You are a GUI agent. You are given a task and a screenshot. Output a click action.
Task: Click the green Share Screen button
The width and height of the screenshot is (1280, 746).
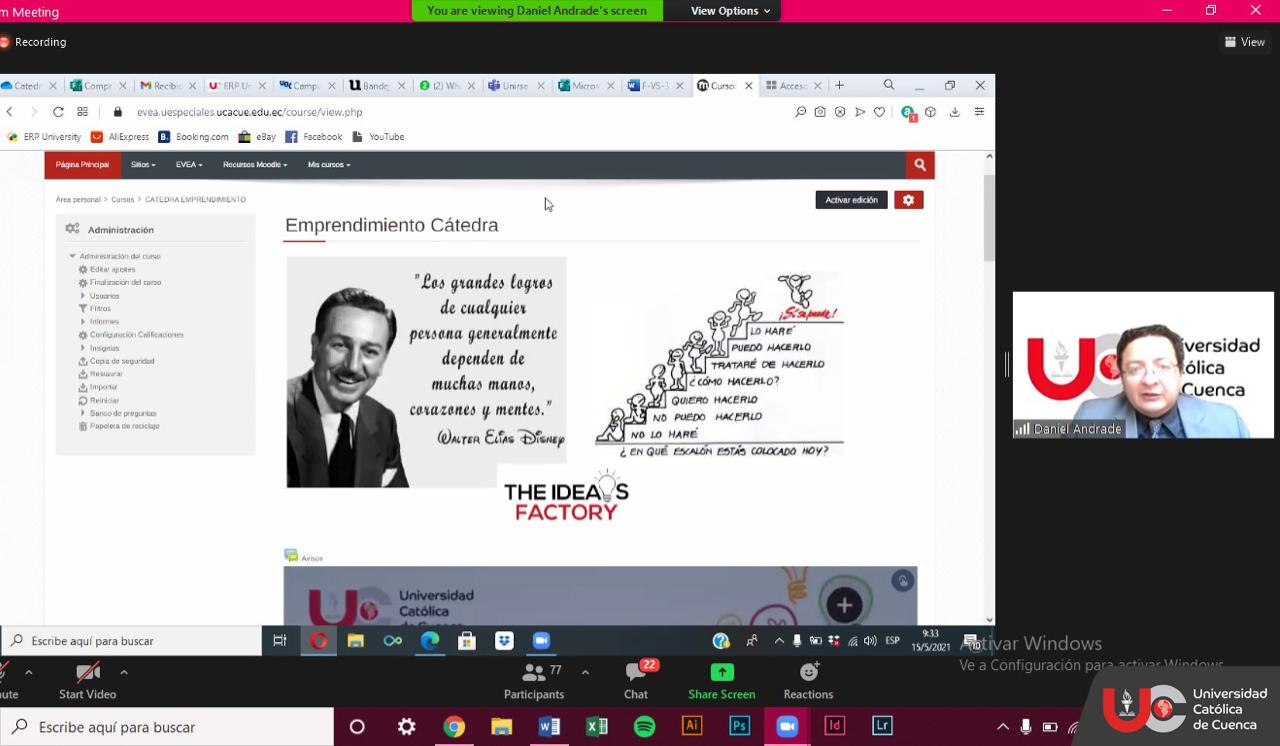pyautogui.click(x=721, y=681)
